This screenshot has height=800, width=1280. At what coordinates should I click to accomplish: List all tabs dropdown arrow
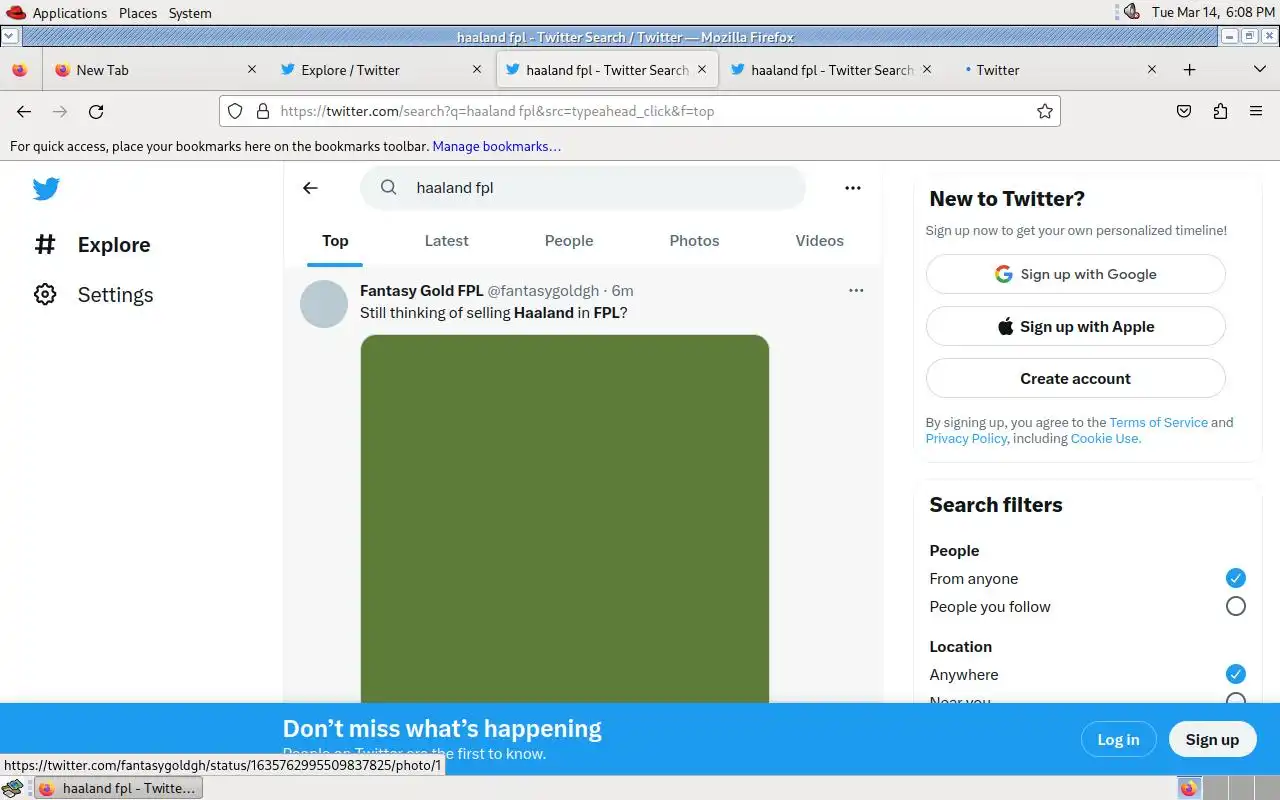[x=1260, y=70]
